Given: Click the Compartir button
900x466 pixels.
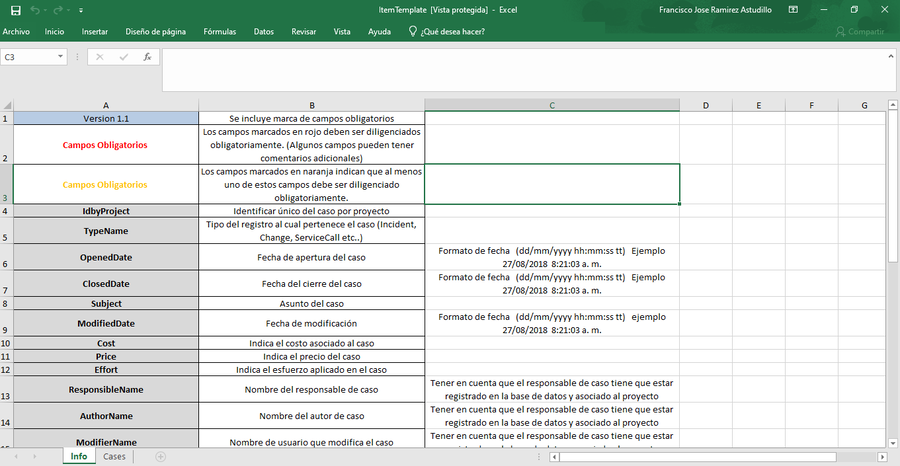Looking at the screenshot, I should [859, 32].
